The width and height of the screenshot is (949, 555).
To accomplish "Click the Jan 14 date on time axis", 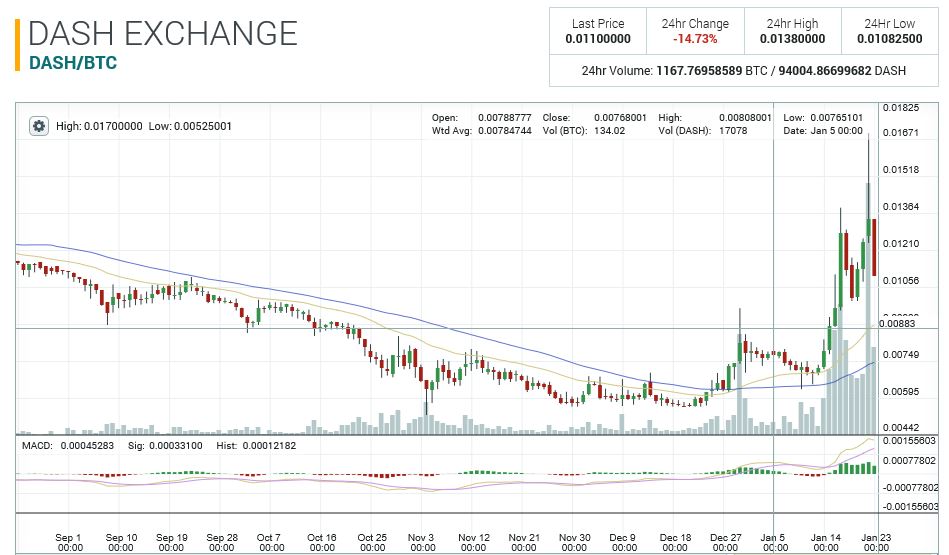I will pyautogui.click(x=826, y=542).
